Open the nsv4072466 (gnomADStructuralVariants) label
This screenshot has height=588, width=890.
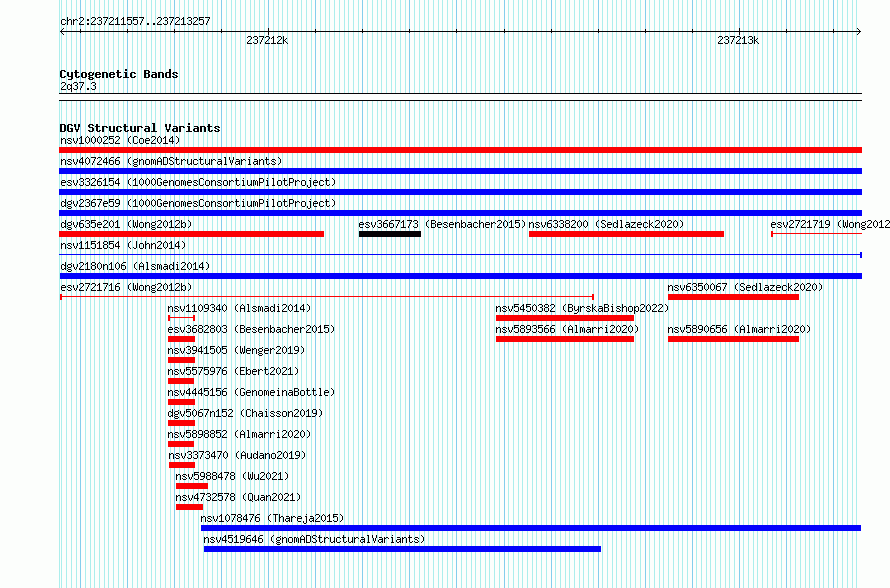[171, 161]
